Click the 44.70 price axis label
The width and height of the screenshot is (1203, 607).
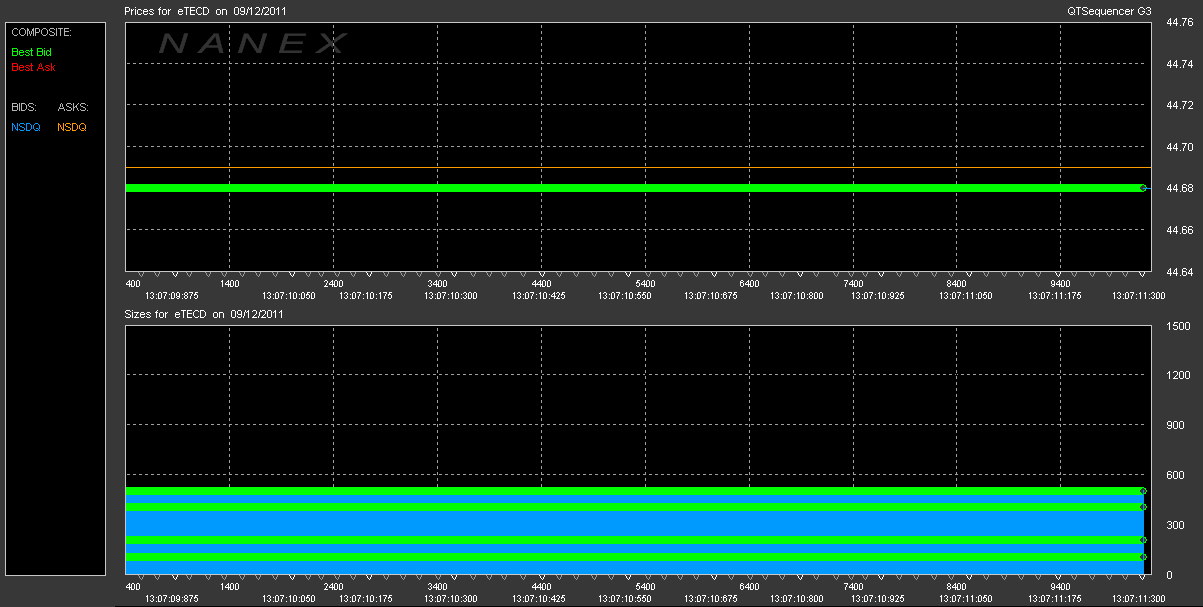click(1178, 147)
